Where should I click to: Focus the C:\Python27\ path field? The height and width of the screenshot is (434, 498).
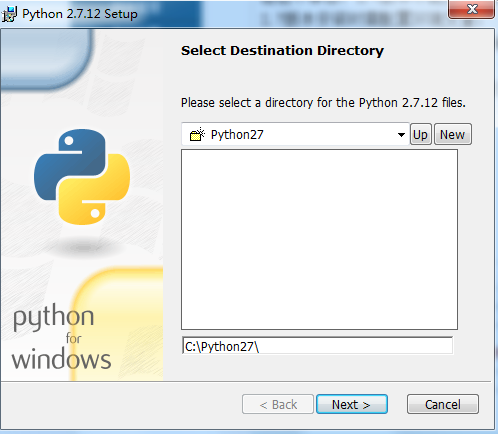[317, 346]
